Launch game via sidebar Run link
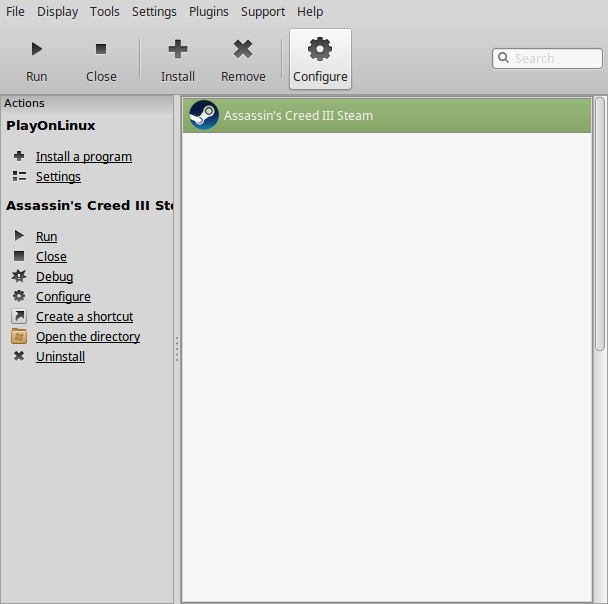Screen dimensions: 608x604 [x=47, y=236]
